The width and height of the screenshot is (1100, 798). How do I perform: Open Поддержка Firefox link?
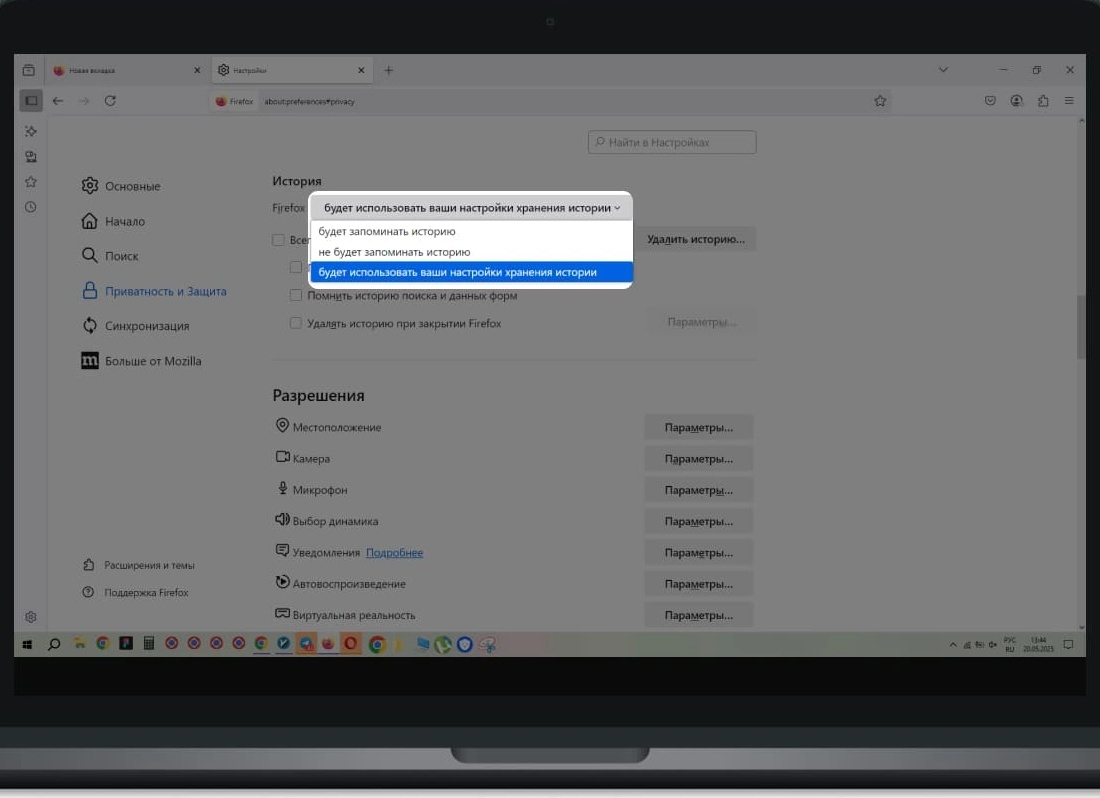136,593
